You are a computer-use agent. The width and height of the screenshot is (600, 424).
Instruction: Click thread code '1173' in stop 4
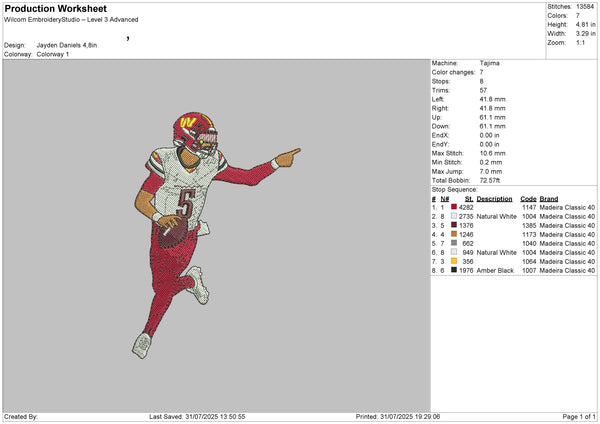[x=529, y=234]
